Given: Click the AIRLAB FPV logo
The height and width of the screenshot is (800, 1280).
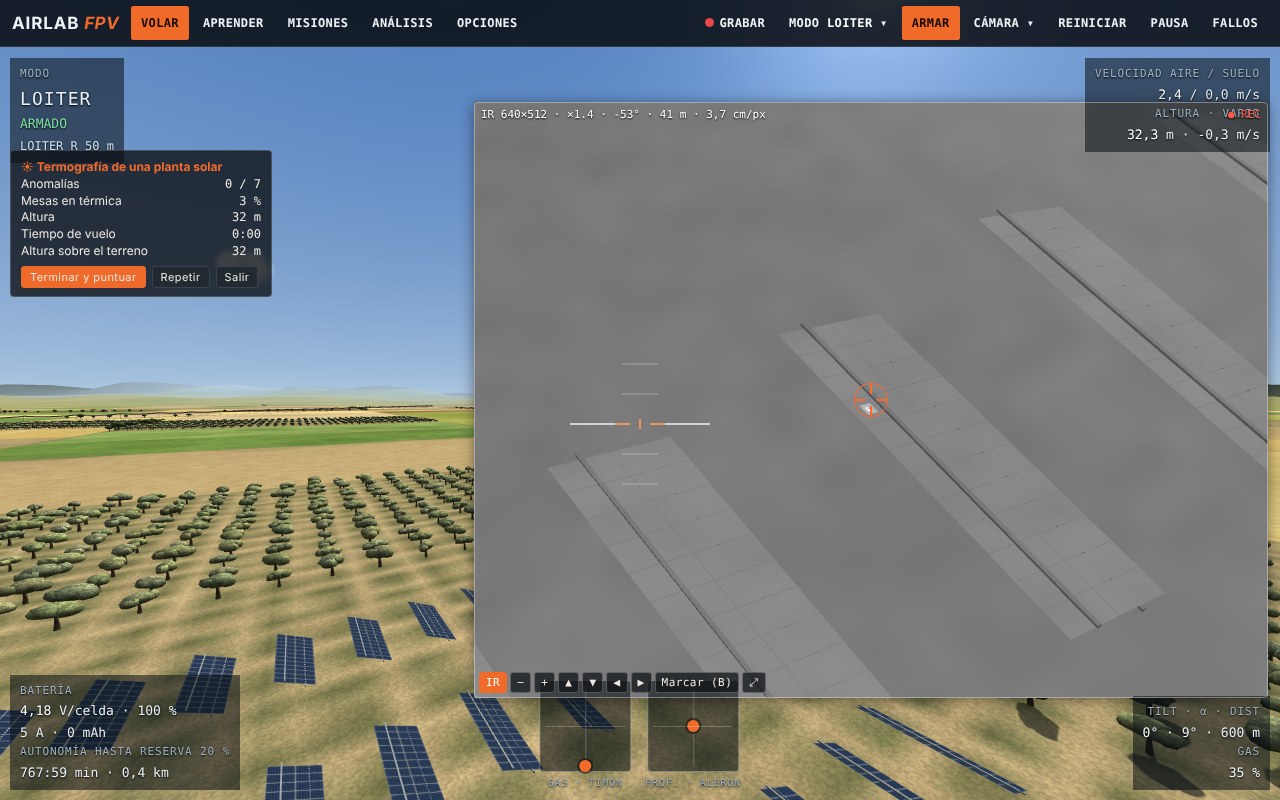Looking at the screenshot, I should tap(65, 23).
